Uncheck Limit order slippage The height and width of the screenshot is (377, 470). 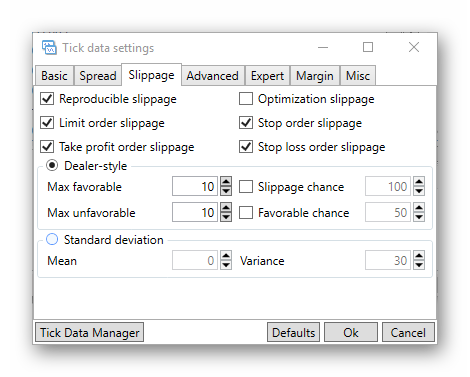click(x=47, y=123)
